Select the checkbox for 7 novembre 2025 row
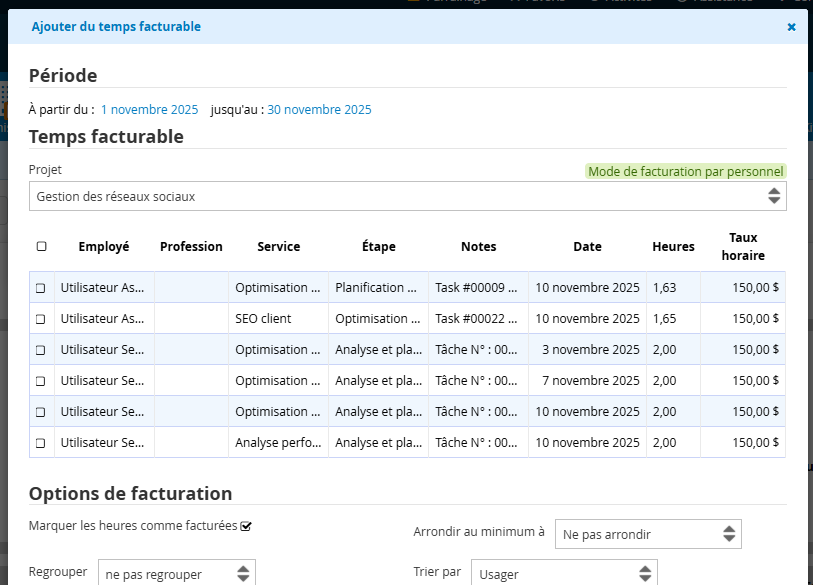 (x=41, y=381)
